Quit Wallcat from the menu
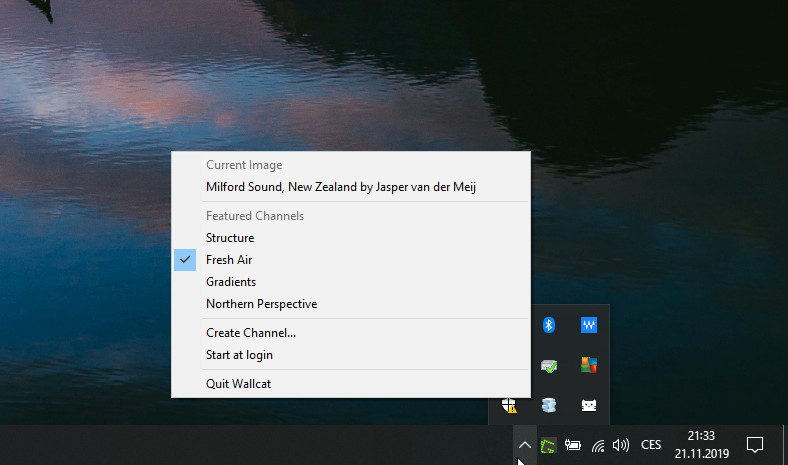This screenshot has width=788, height=465. [x=351, y=384]
